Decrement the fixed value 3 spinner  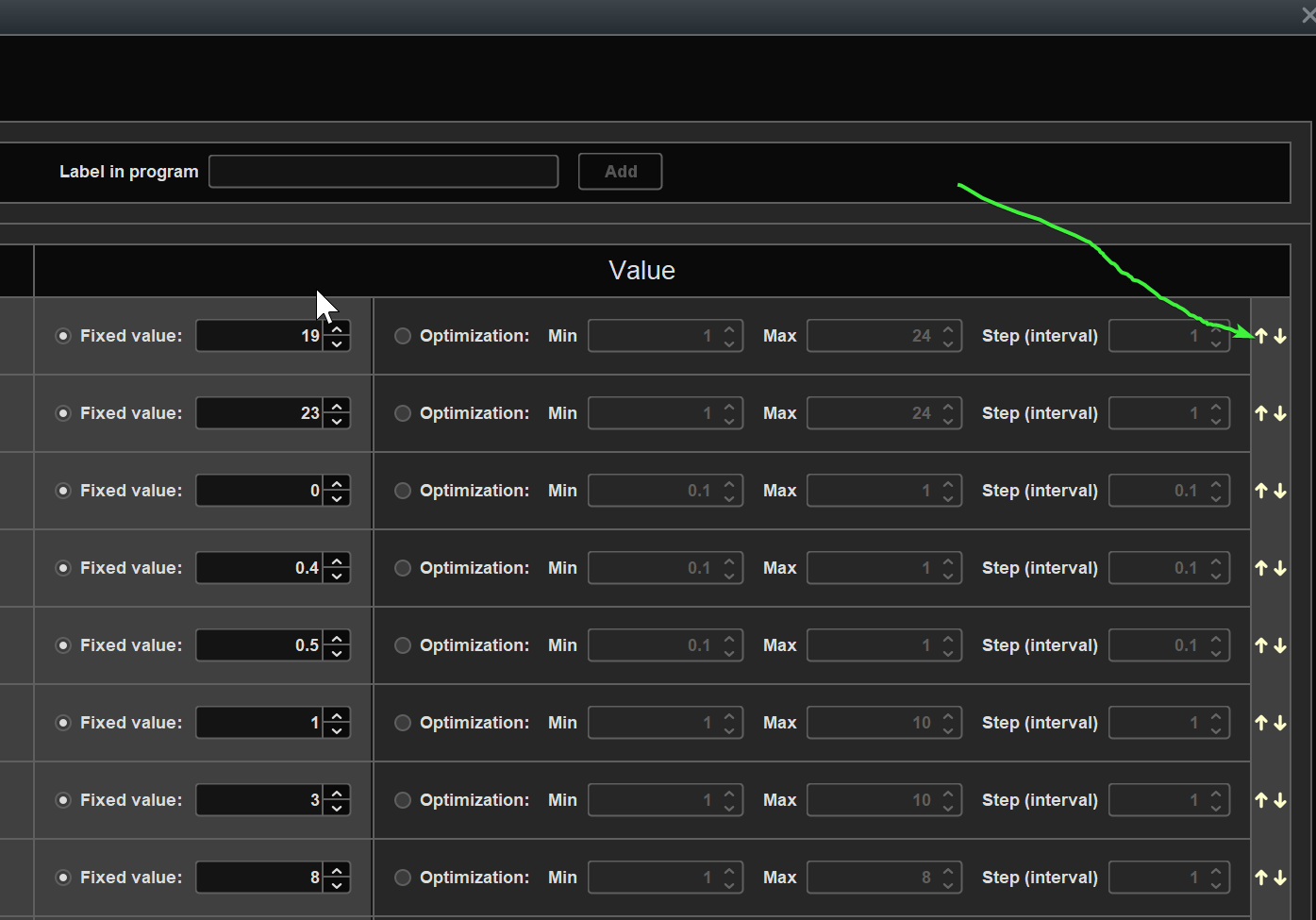coord(337,808)
